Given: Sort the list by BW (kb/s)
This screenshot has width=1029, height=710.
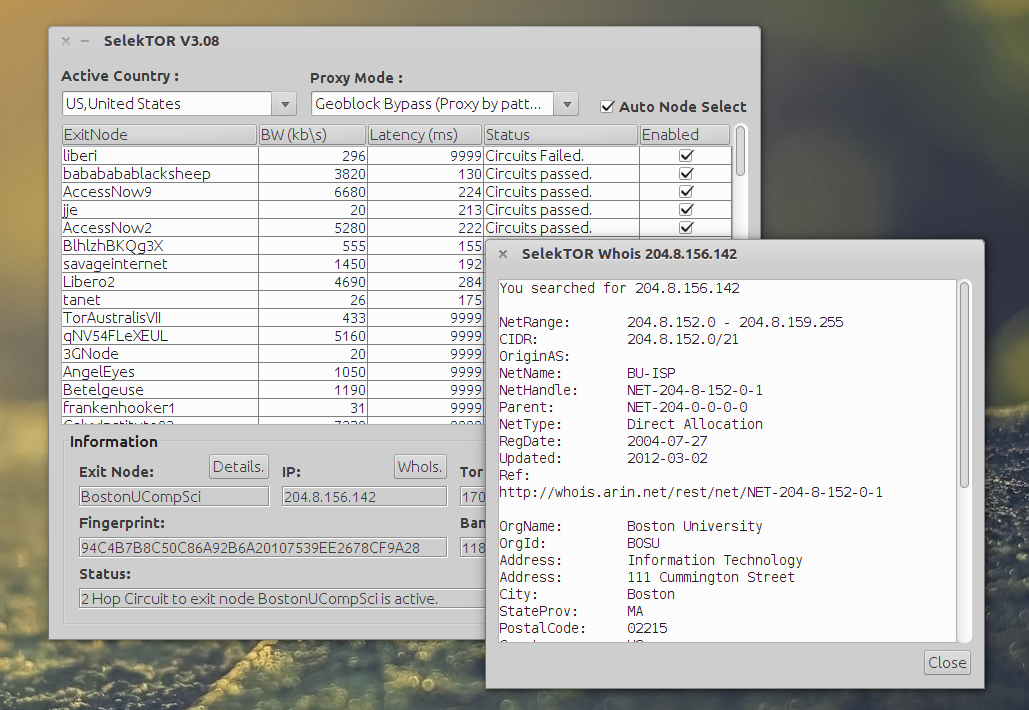Looking at the screenshot, I should point(312,133).
